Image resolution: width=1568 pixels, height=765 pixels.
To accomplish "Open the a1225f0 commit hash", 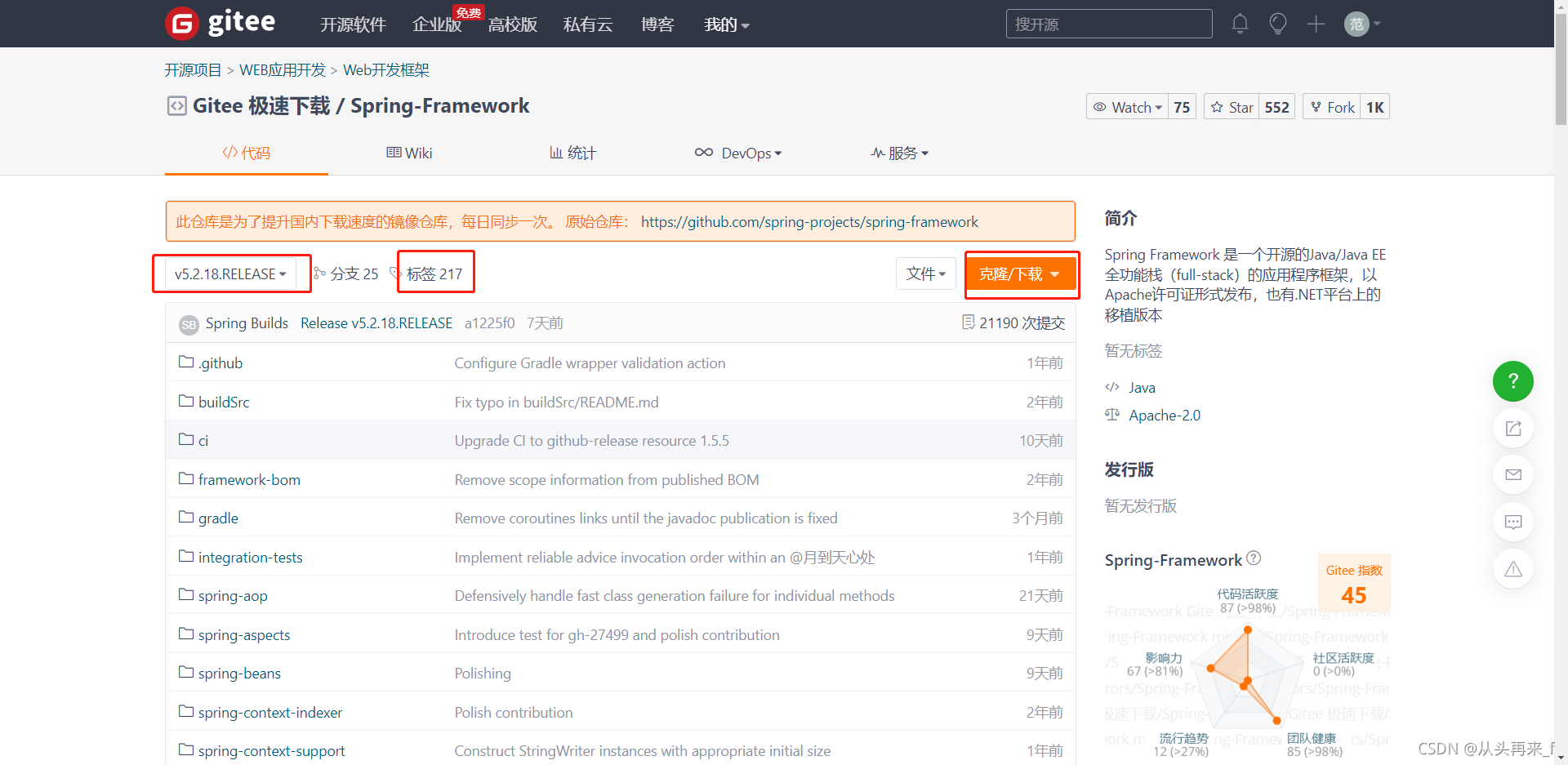I will pyautogui.click(x=489, y=323).
